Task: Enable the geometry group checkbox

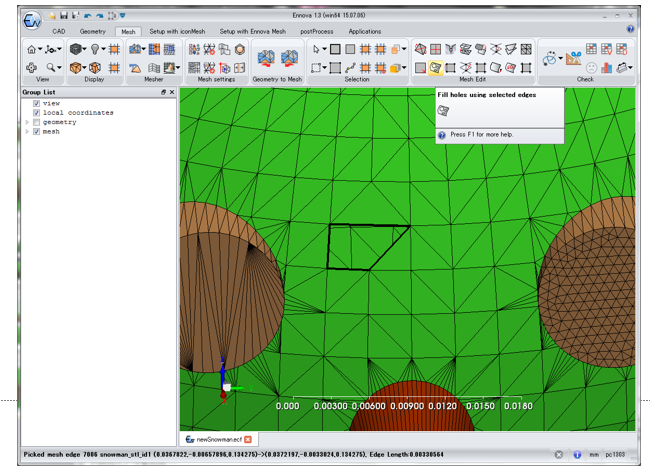Action: pyautogui.click(x=37, y=122)
